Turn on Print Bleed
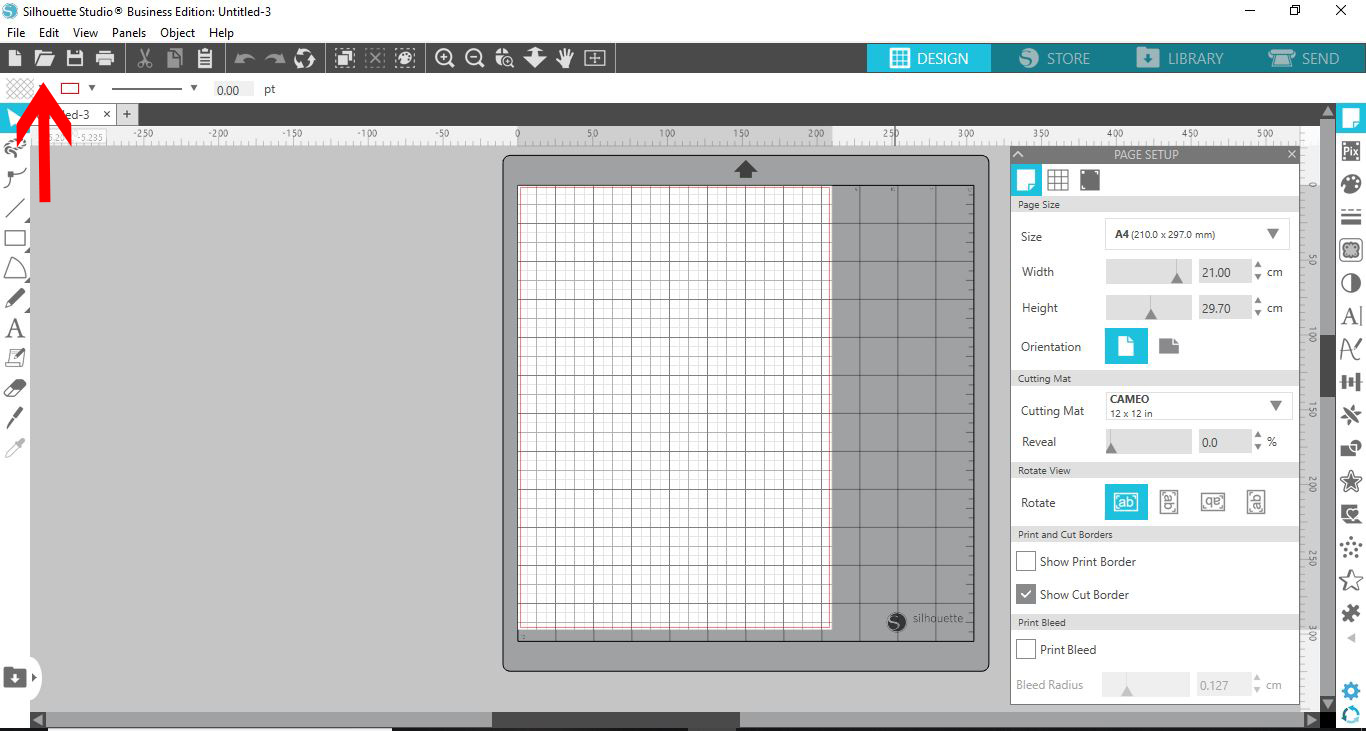This screenshot has width=1366, height=731. coord(1025,649)
